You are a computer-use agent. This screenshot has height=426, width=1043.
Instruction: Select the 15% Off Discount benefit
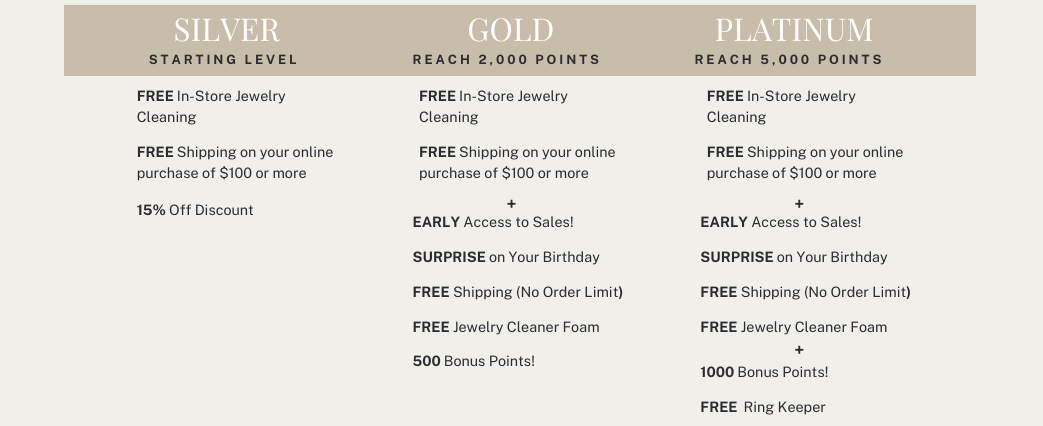tap(195, 210)
